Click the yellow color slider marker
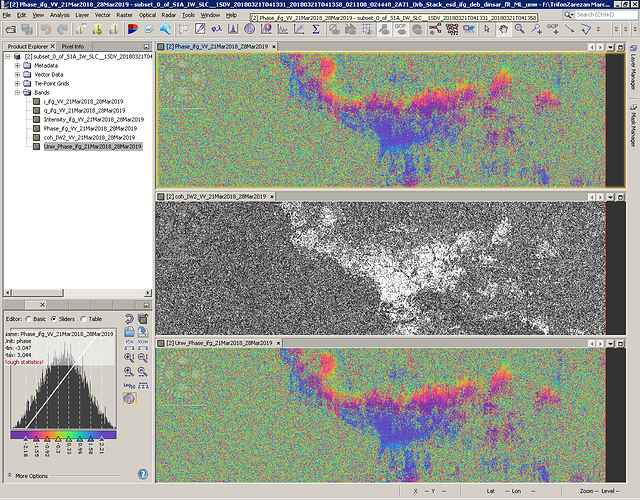 (58, 439)
